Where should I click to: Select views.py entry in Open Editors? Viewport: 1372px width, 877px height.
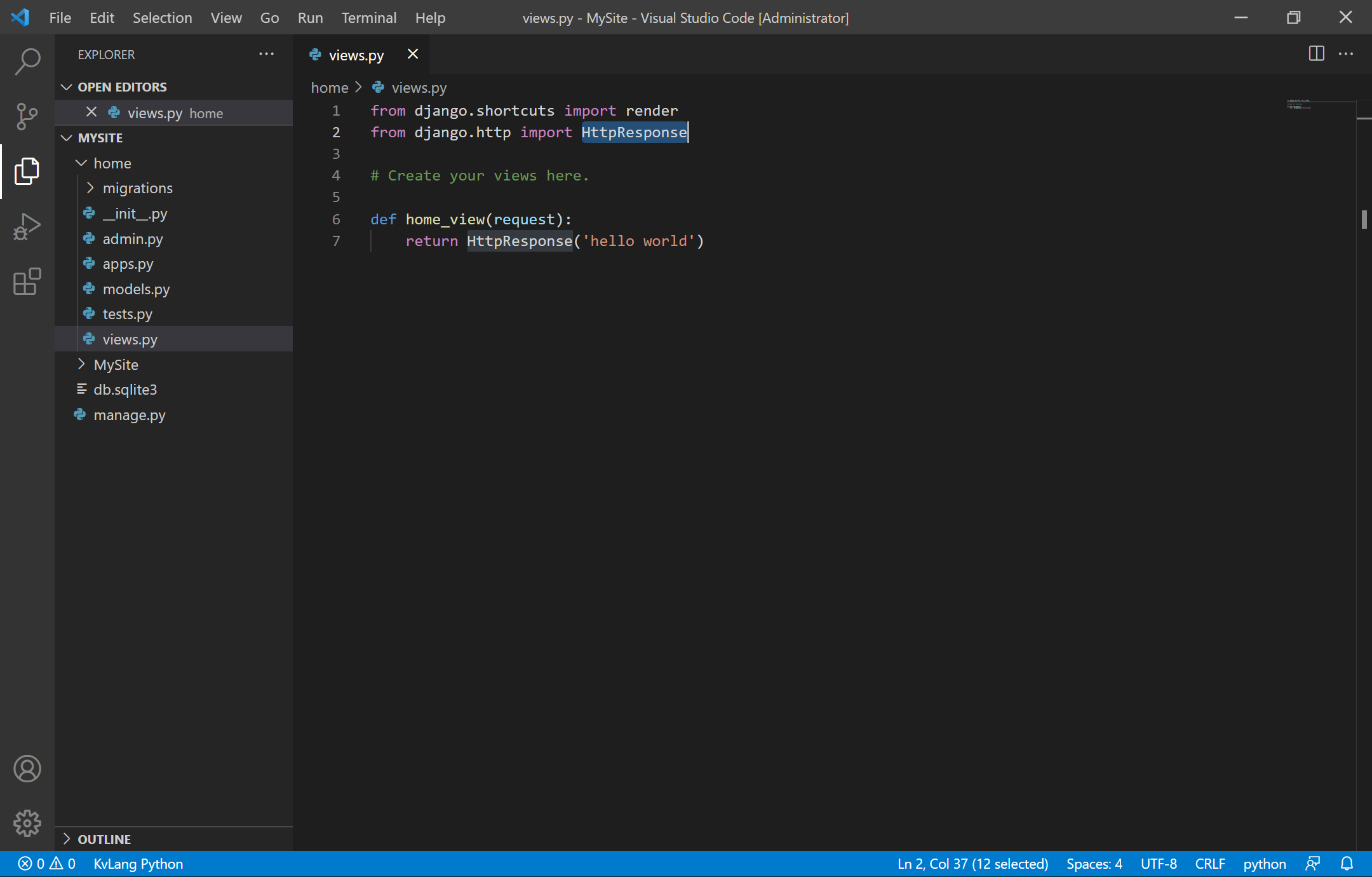click(174, 112)
